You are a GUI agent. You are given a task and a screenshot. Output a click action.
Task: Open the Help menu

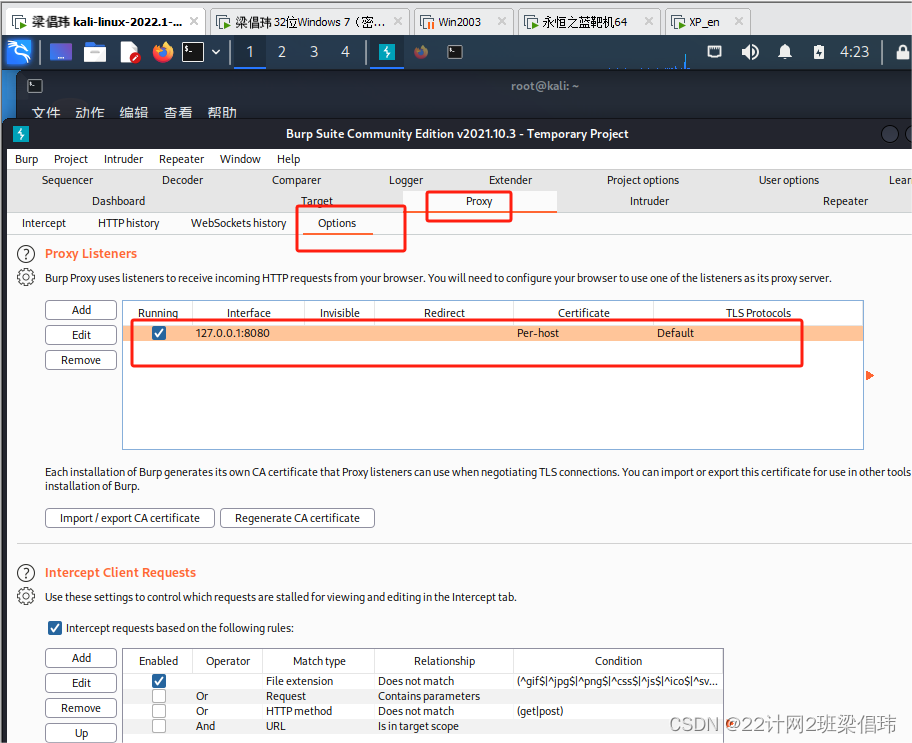click(288, 159)
